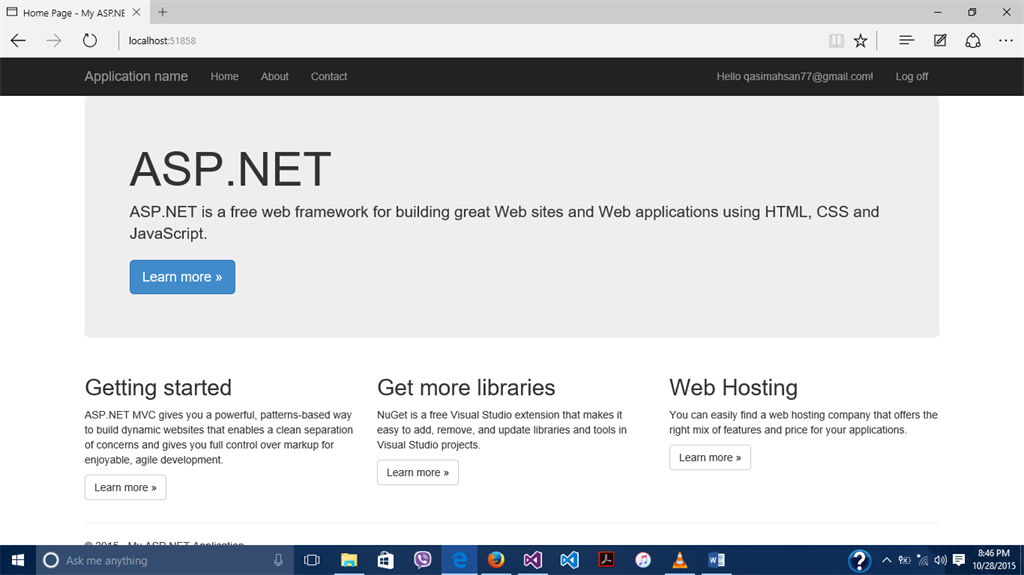
Task: Open Visual Studio Code blue taskbar icon
Action: tap(569, 560)
